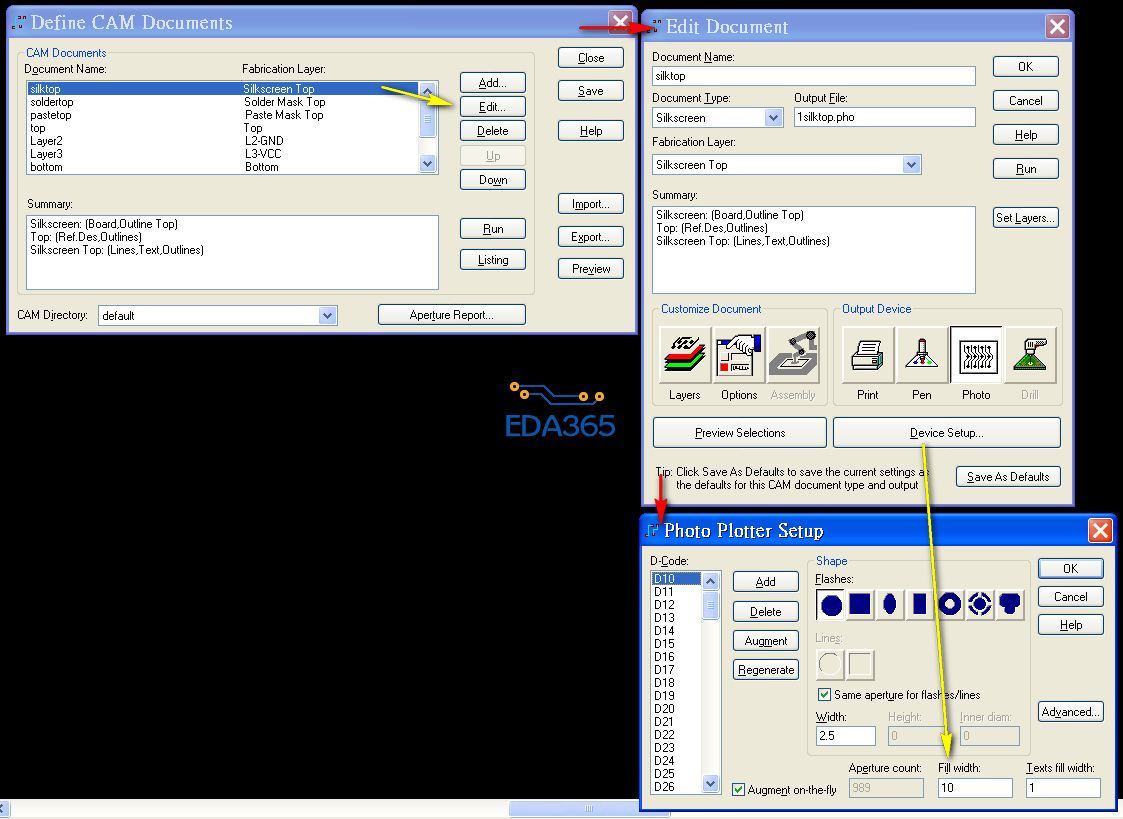Open the Fabrication Layer dropdown

(x=911, y=165)
